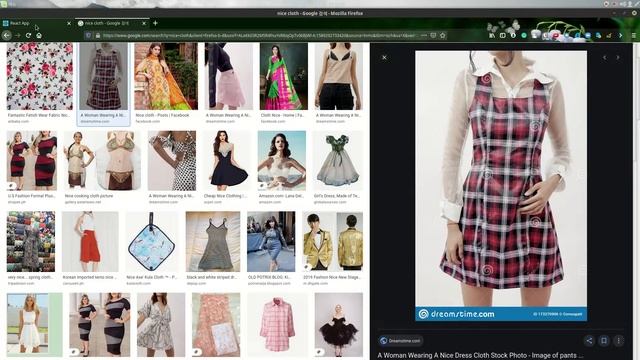This screenshot has height=360, width=640.
Task: Open the tracking protection shield
Action: [88, 36]
